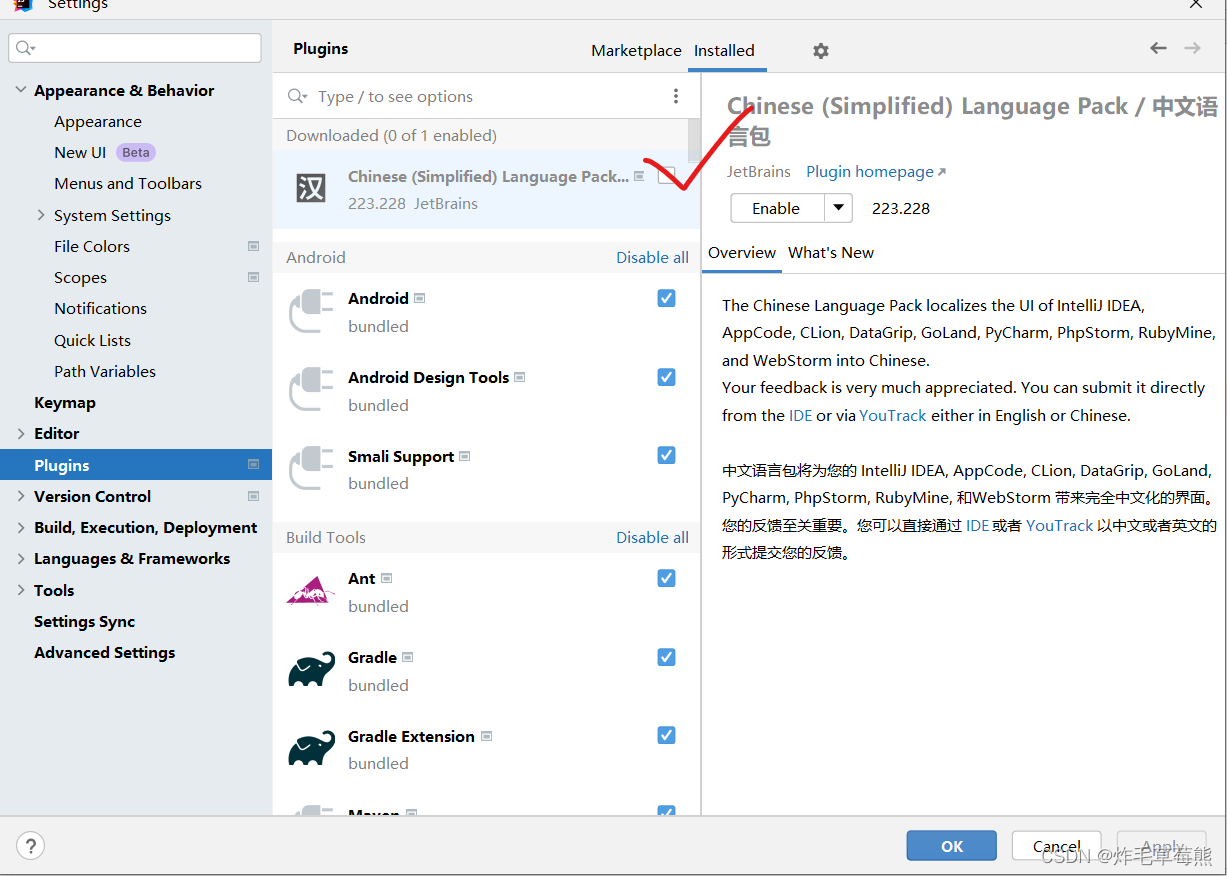
Task: Click the project-level marker beside Scopes
Action: coord(254,277)
